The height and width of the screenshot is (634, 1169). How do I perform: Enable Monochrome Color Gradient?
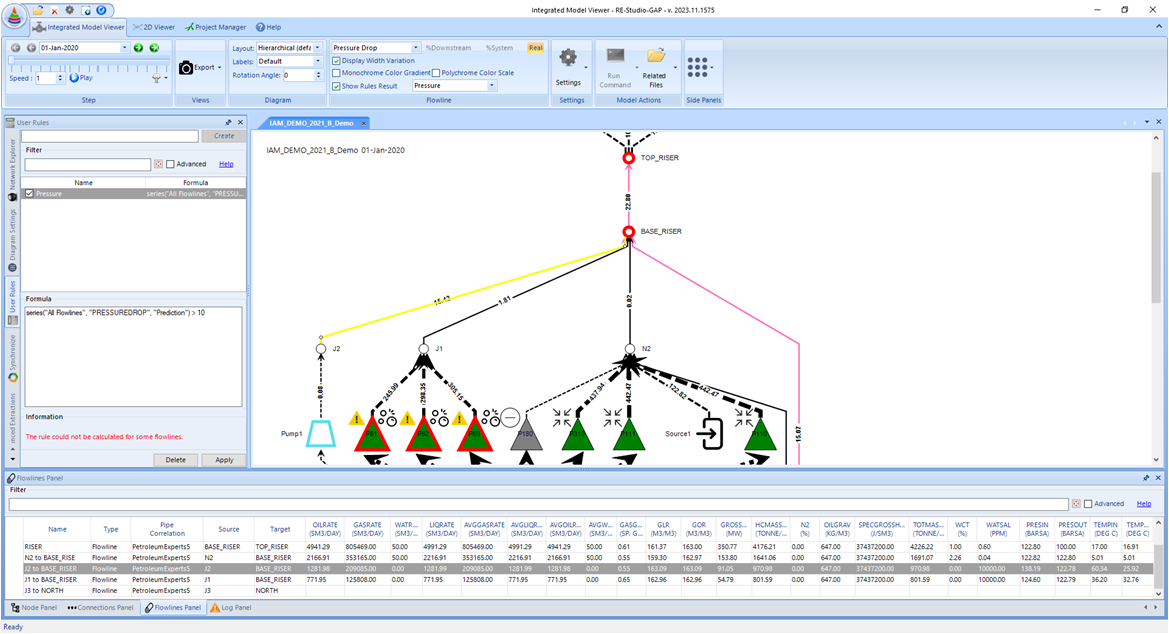[x=336, y=73]
